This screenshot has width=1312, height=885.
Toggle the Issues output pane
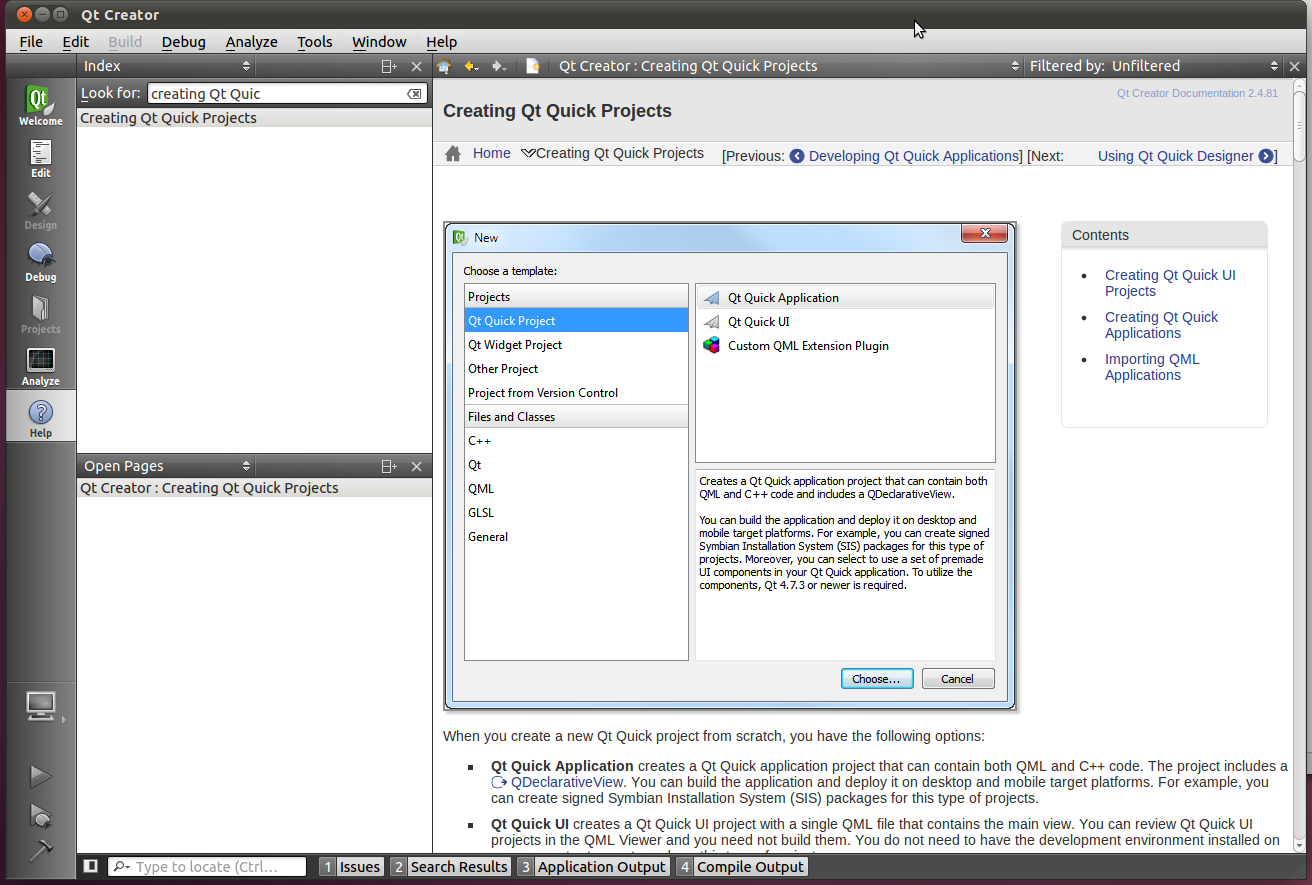[352, 867]
